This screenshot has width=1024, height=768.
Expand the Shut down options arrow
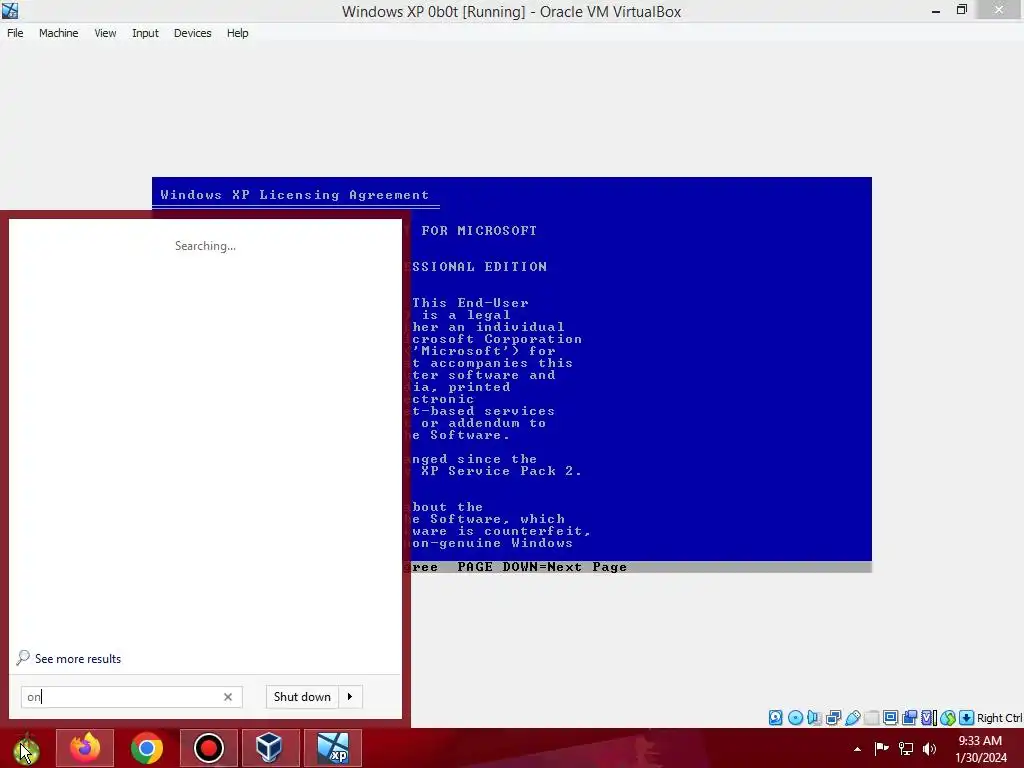350,697
